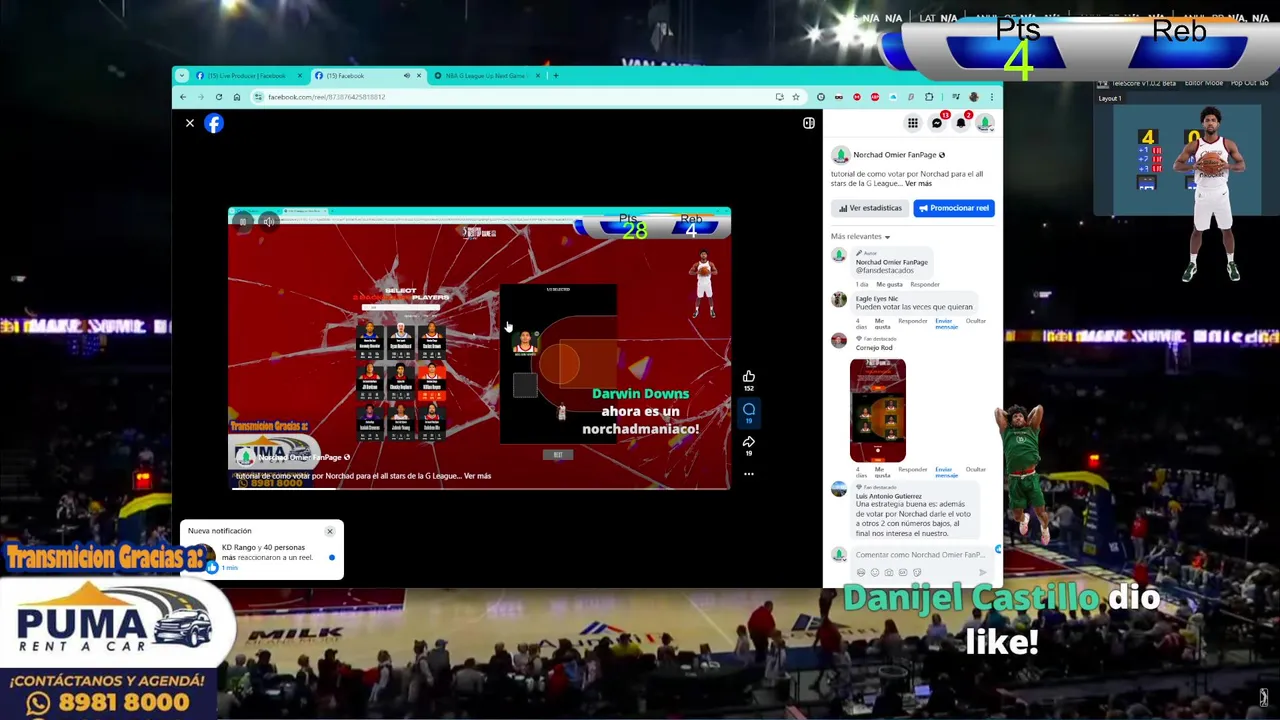Click 'Ocultar' under Eagle Eyes Nic comment
1280x720 pixels.
coord(976,321)
